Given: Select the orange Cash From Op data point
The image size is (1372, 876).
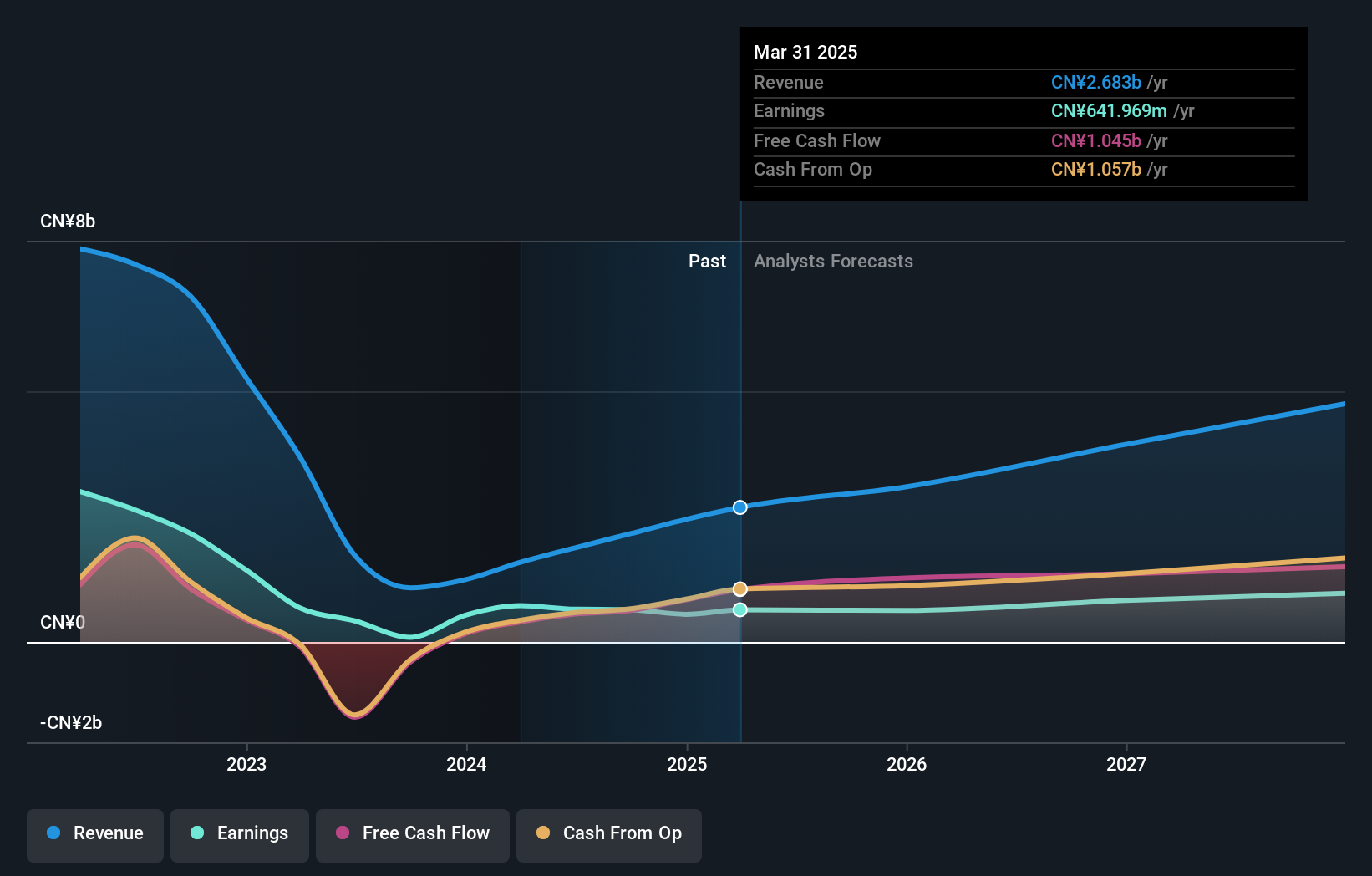Looking at the screenshot, I should (740, 589).
